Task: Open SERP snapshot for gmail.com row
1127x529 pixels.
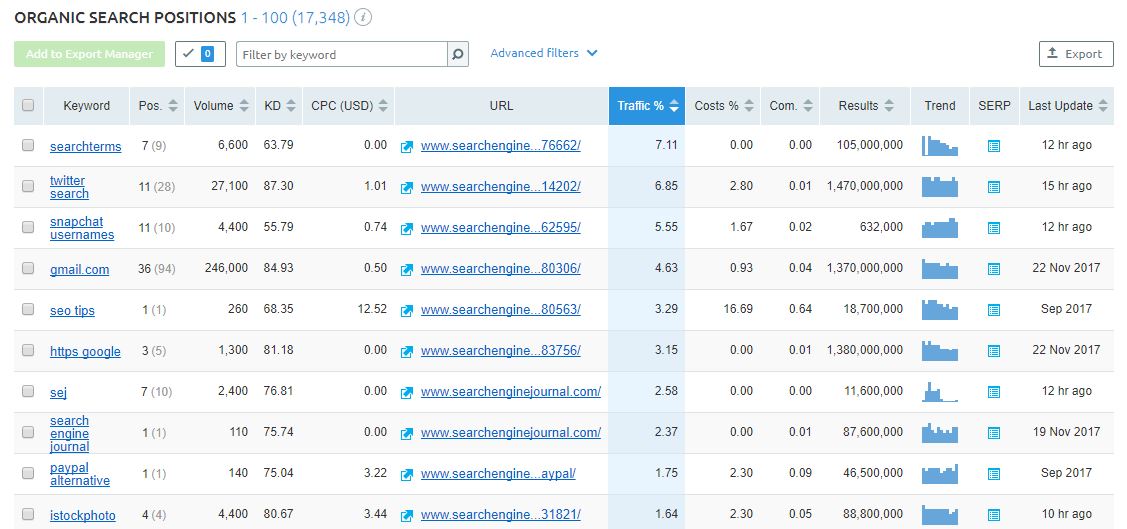Action: click(x=993, y=269)
